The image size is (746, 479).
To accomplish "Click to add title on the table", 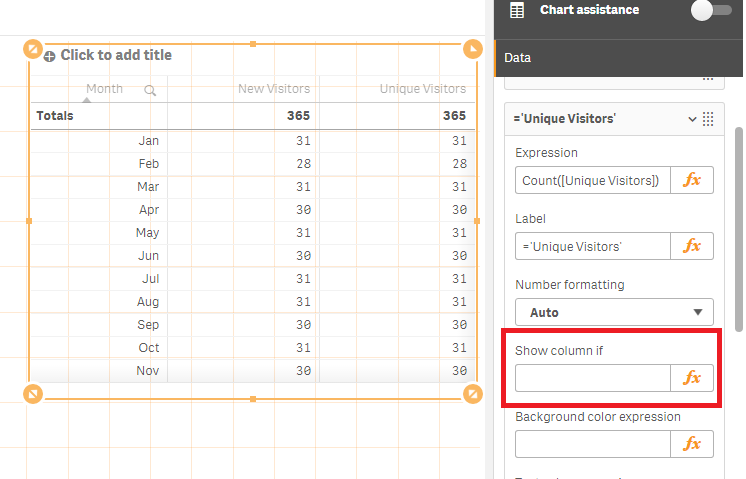I will pos(116,55).
